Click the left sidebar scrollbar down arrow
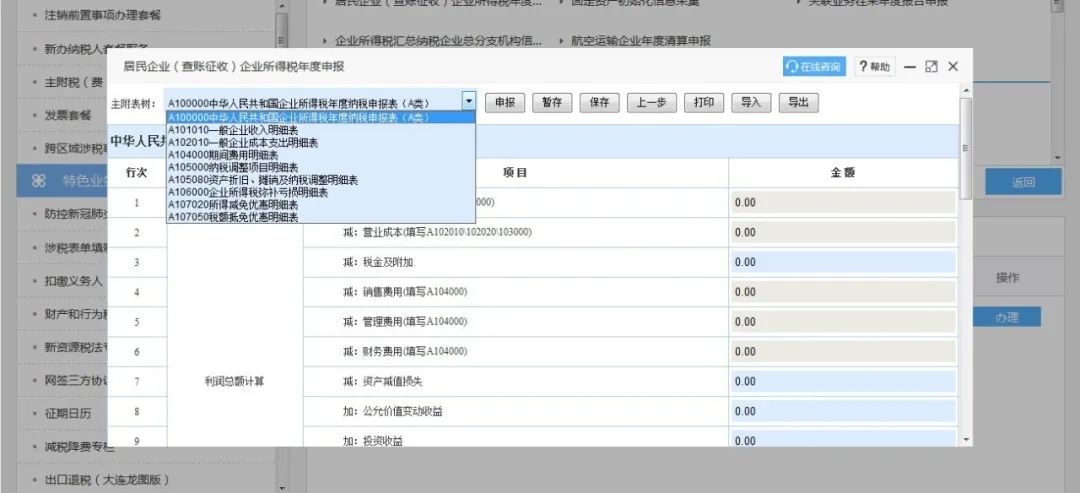 click(281, 487)
